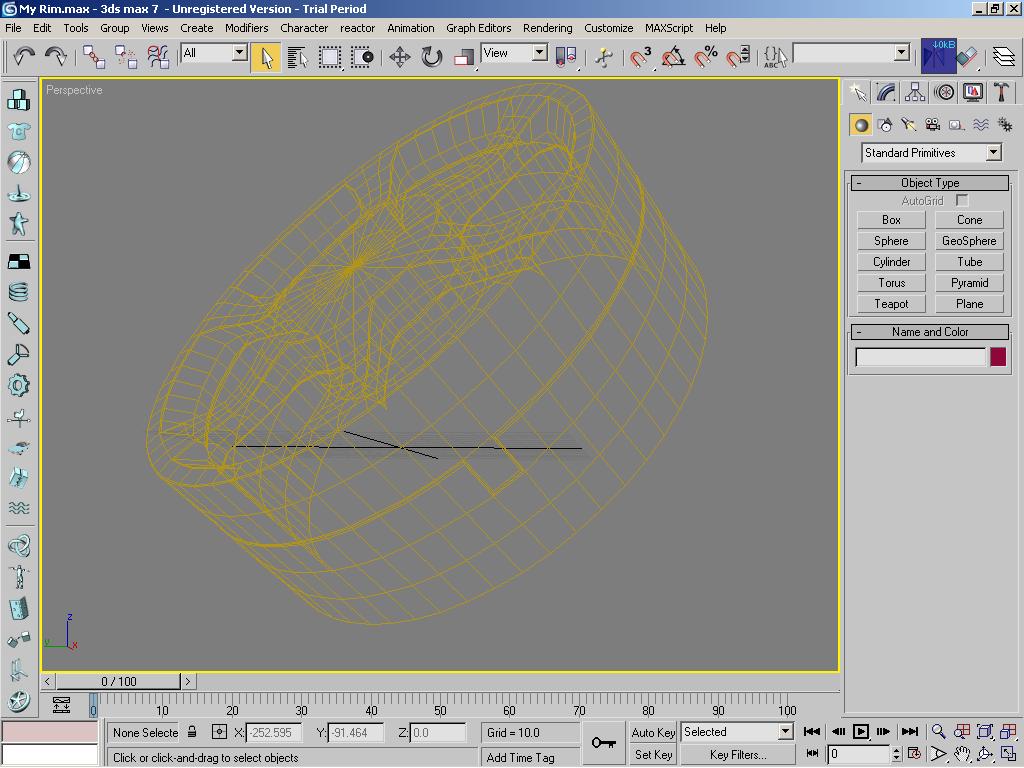Collapse the Name and Color rollout
1024x768 pixels.
(930, 332)
